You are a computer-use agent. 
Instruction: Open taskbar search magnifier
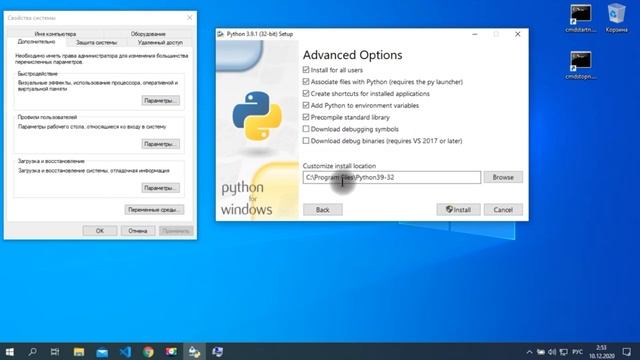point(32,351)
